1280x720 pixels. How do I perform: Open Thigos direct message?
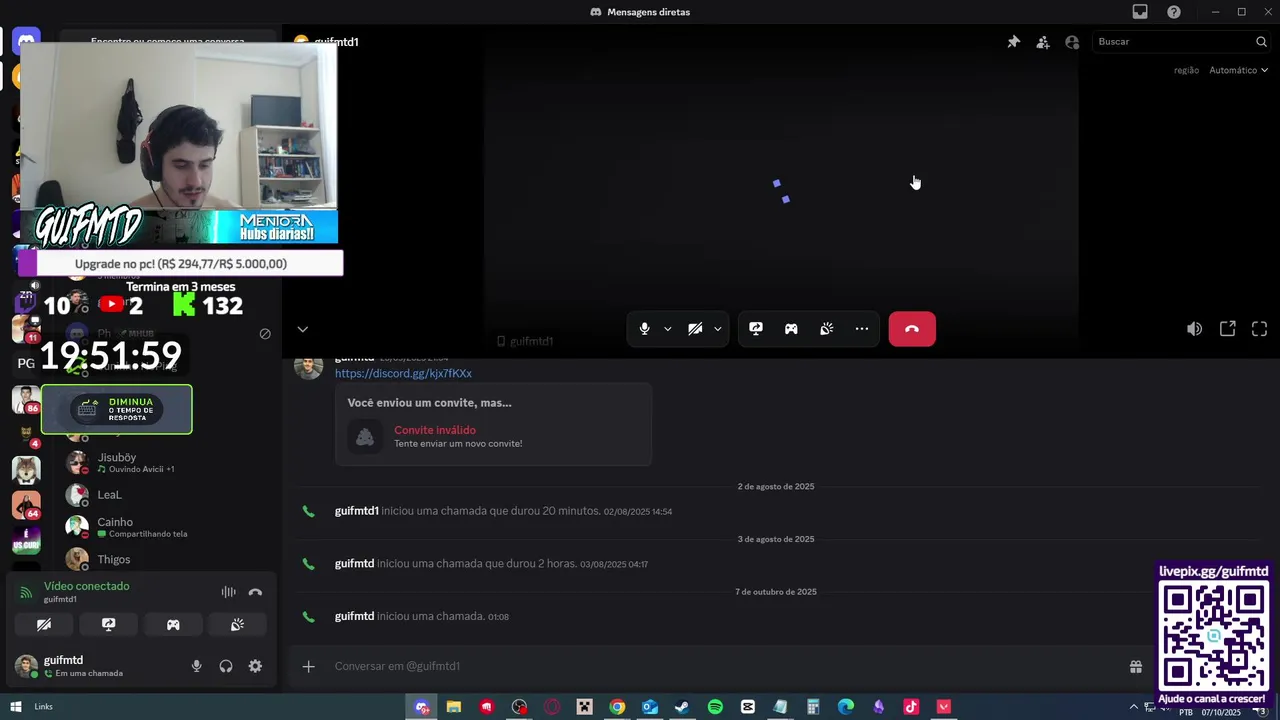tap(165, 559)
